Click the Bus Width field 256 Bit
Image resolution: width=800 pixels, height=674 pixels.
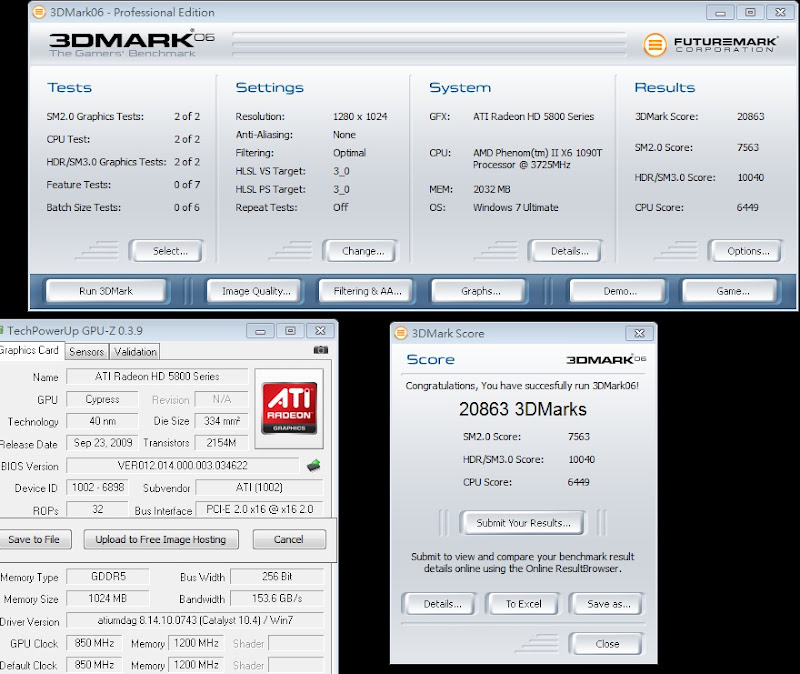point(277,577)
